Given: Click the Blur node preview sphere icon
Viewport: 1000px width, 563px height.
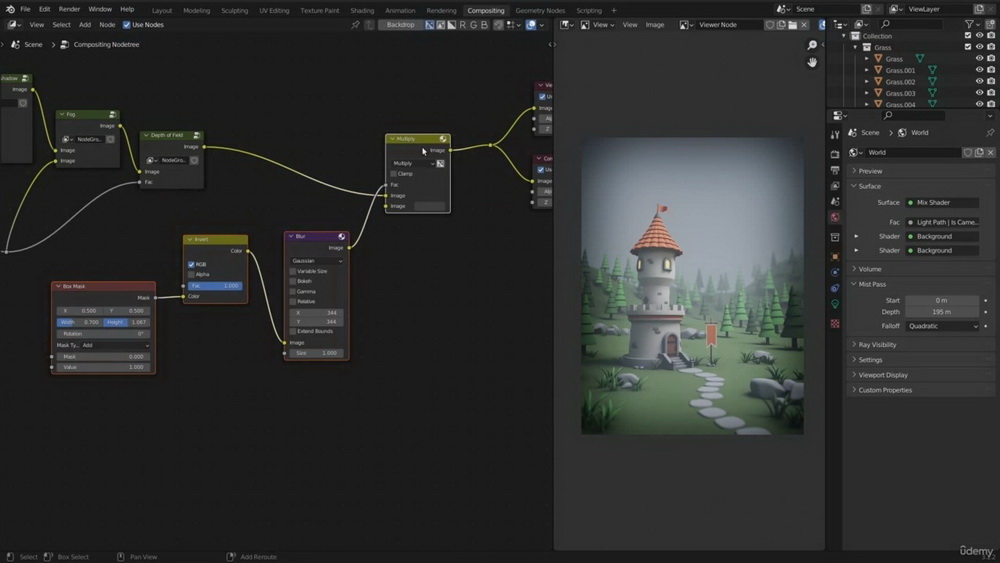Looking at the screenshot, I should pos(342,237).
